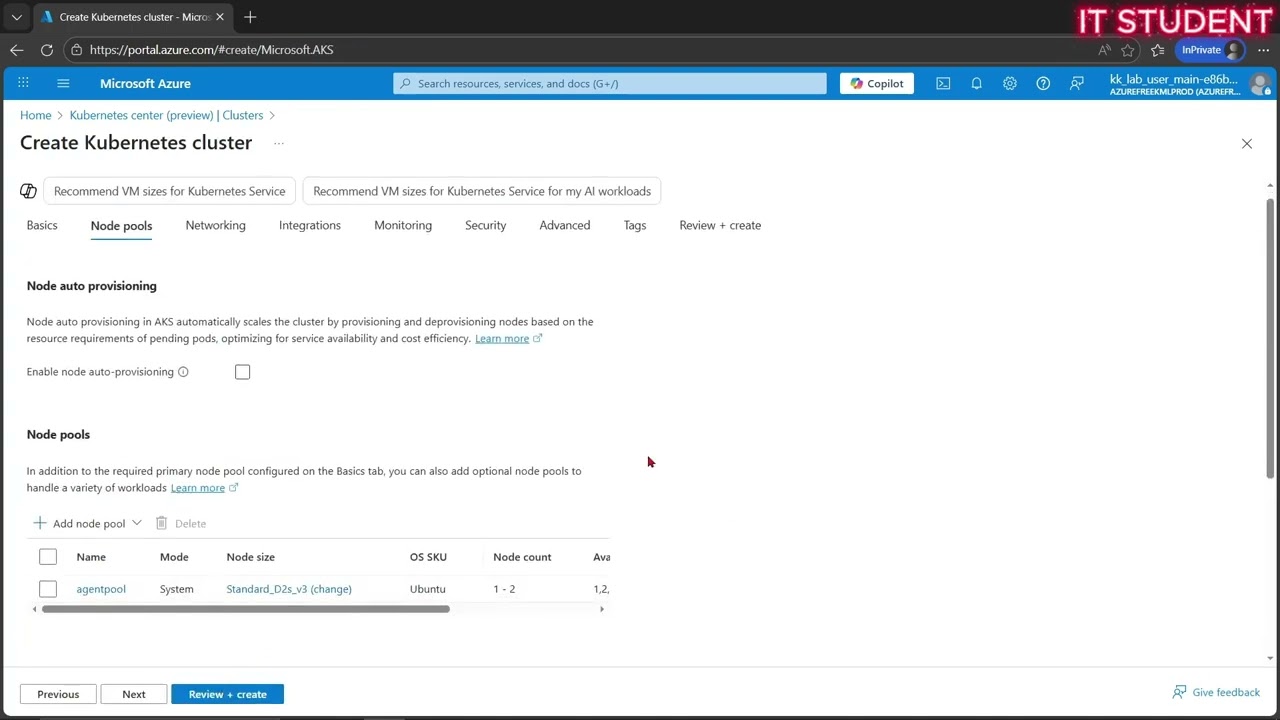Open the Integrations tab

click(310, 225)
